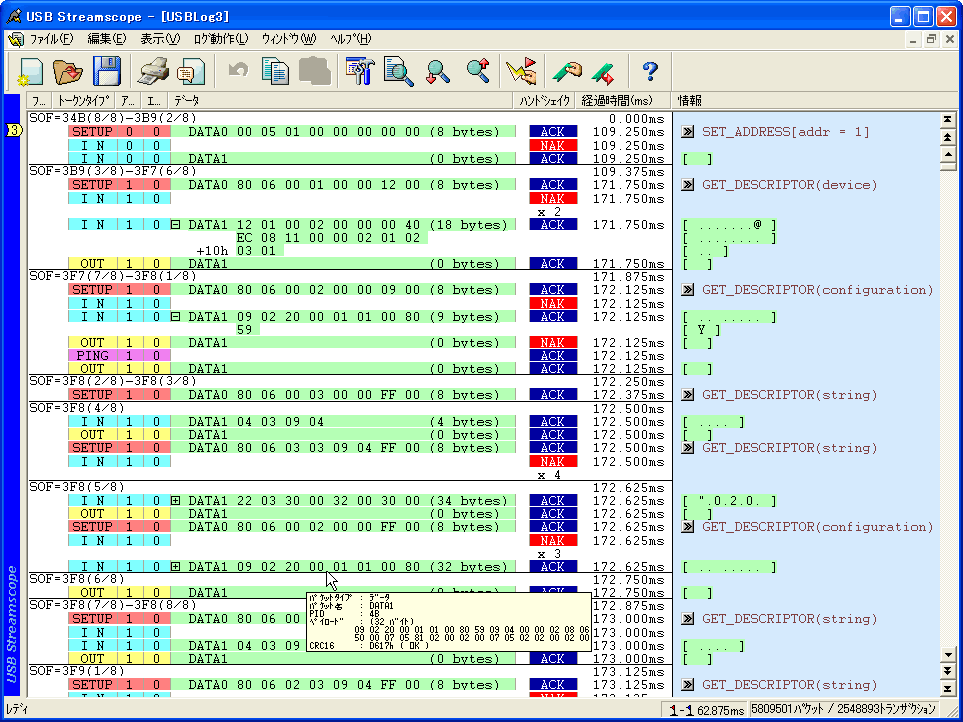
Task: Copy selection with the two-pages icon
Action: (x=275, y=71)
